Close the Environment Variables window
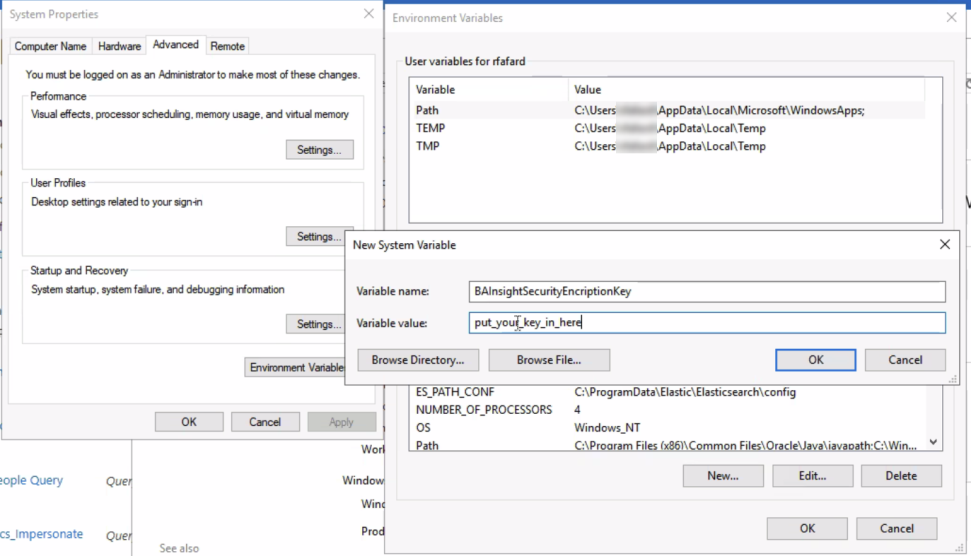 949,18
